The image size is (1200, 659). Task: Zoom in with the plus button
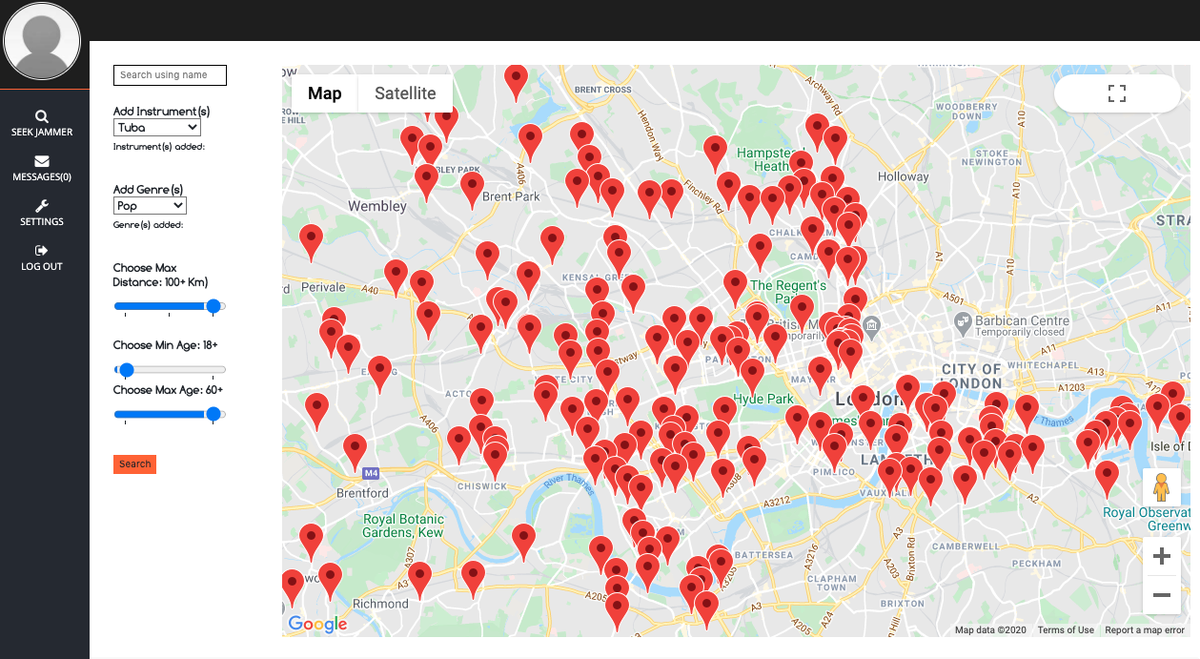coord(1161,557)
